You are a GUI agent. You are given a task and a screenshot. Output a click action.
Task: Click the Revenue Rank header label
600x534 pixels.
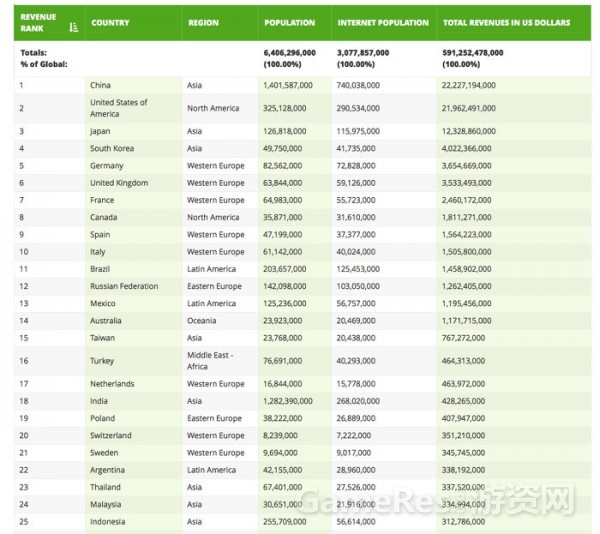(38, 23)
